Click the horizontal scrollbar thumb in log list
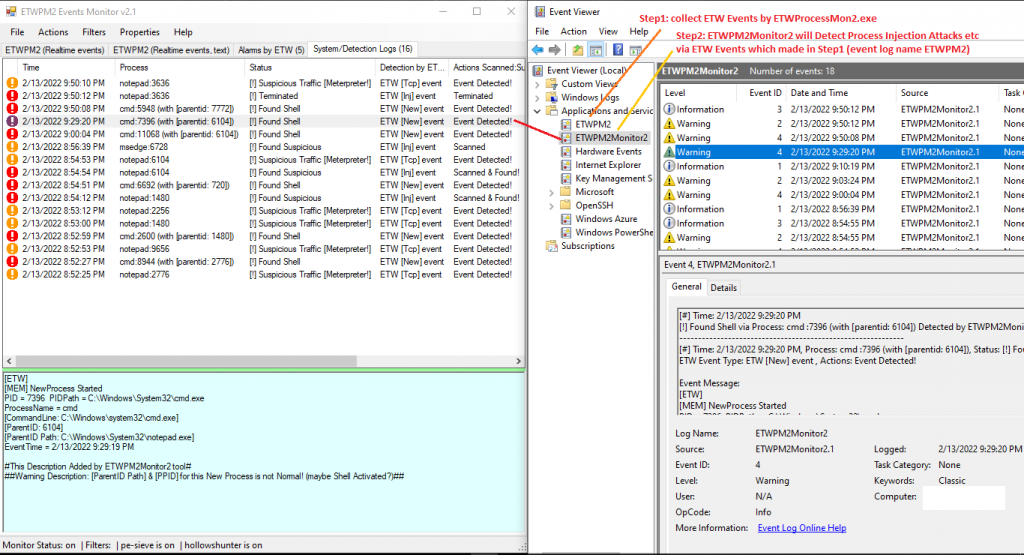Screen dimensions: 1024x555 [186, 361]
